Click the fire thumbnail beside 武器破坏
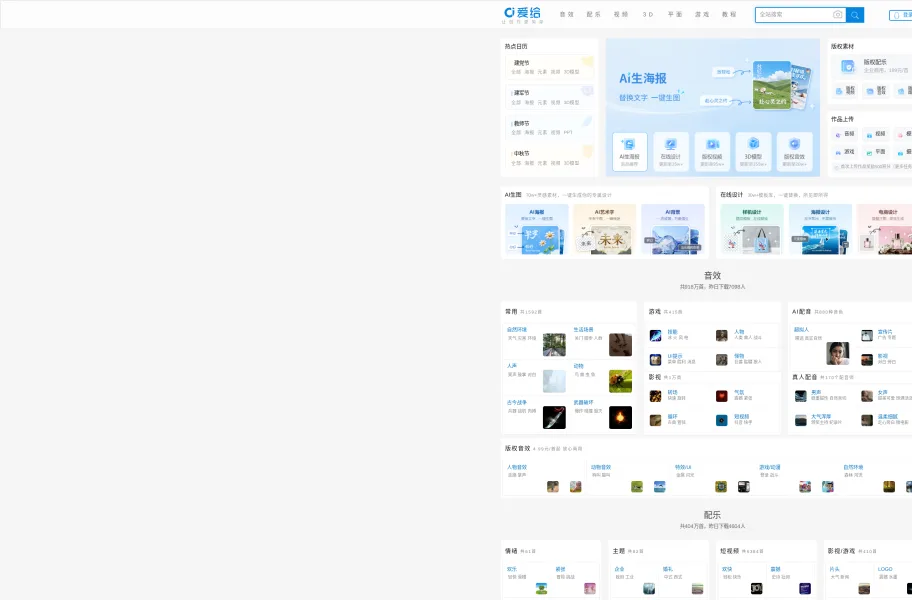 coord(621,417)
